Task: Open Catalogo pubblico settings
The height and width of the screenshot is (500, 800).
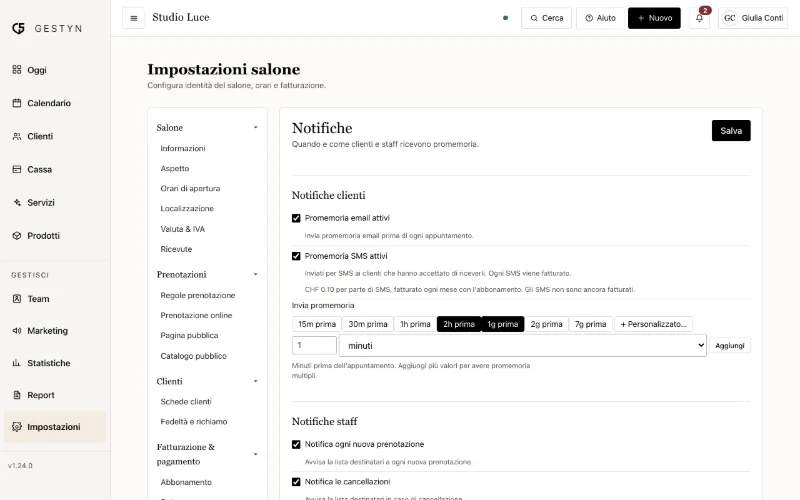Action: click(x=193, y=356)
